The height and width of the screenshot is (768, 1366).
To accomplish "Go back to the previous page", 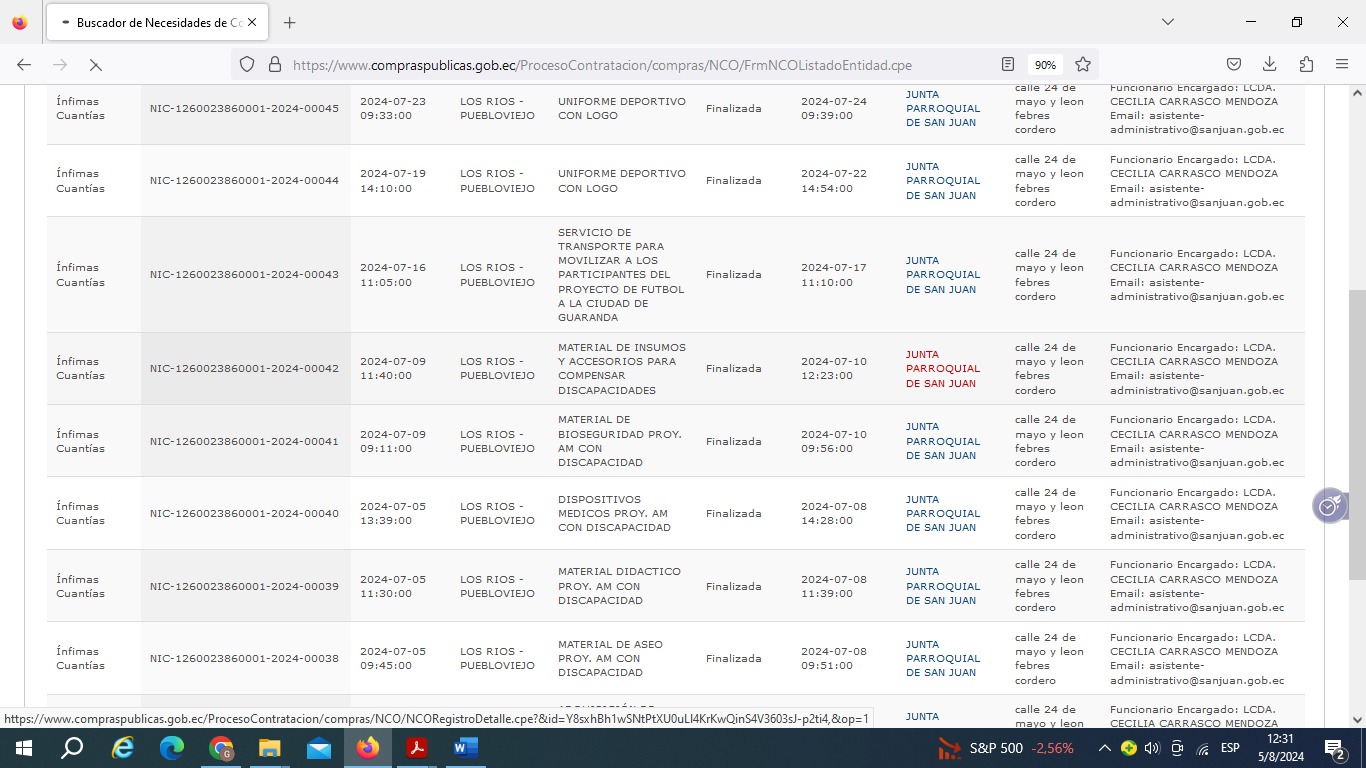I will click(24, 64).
